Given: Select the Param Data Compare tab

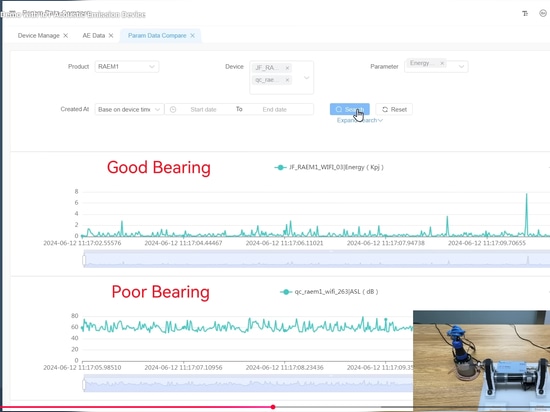Looking at the screenshot, I should click(x=157, y=36).
